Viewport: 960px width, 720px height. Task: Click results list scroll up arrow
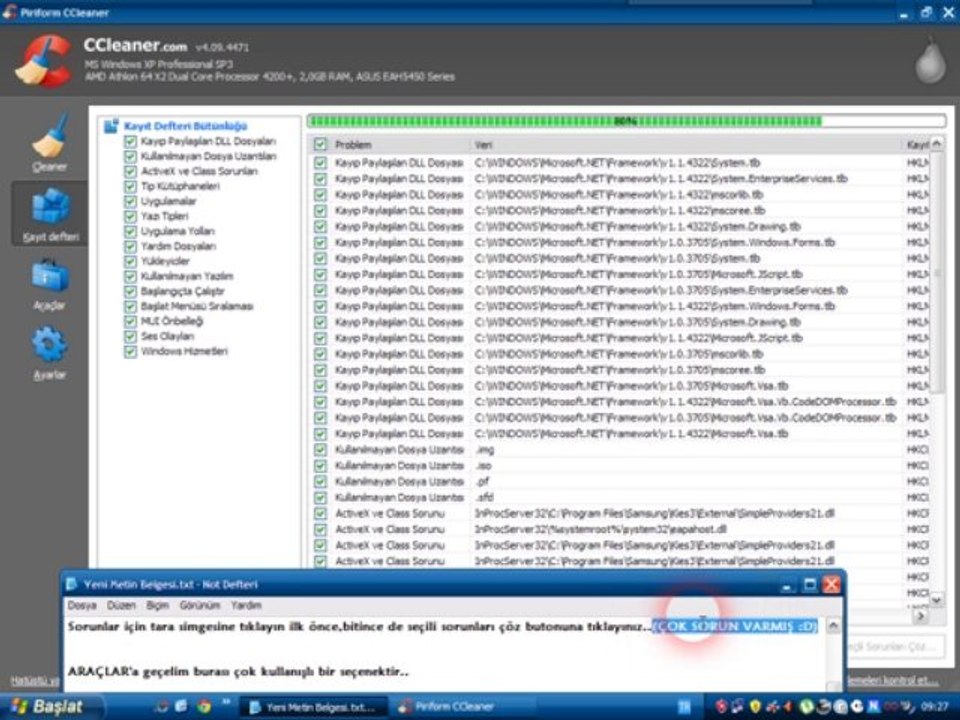click(x=937, y=144)
